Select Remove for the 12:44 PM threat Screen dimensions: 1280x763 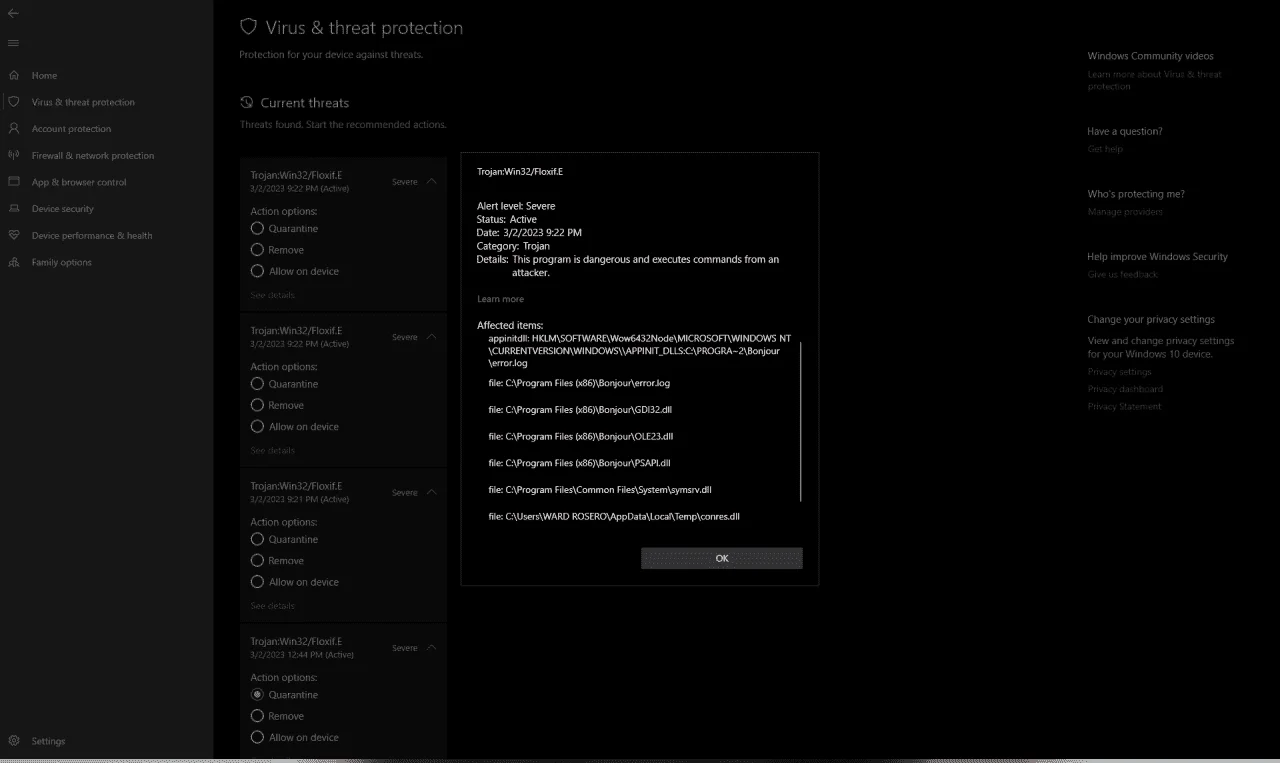pyautogui.click(x=257, y=716)
